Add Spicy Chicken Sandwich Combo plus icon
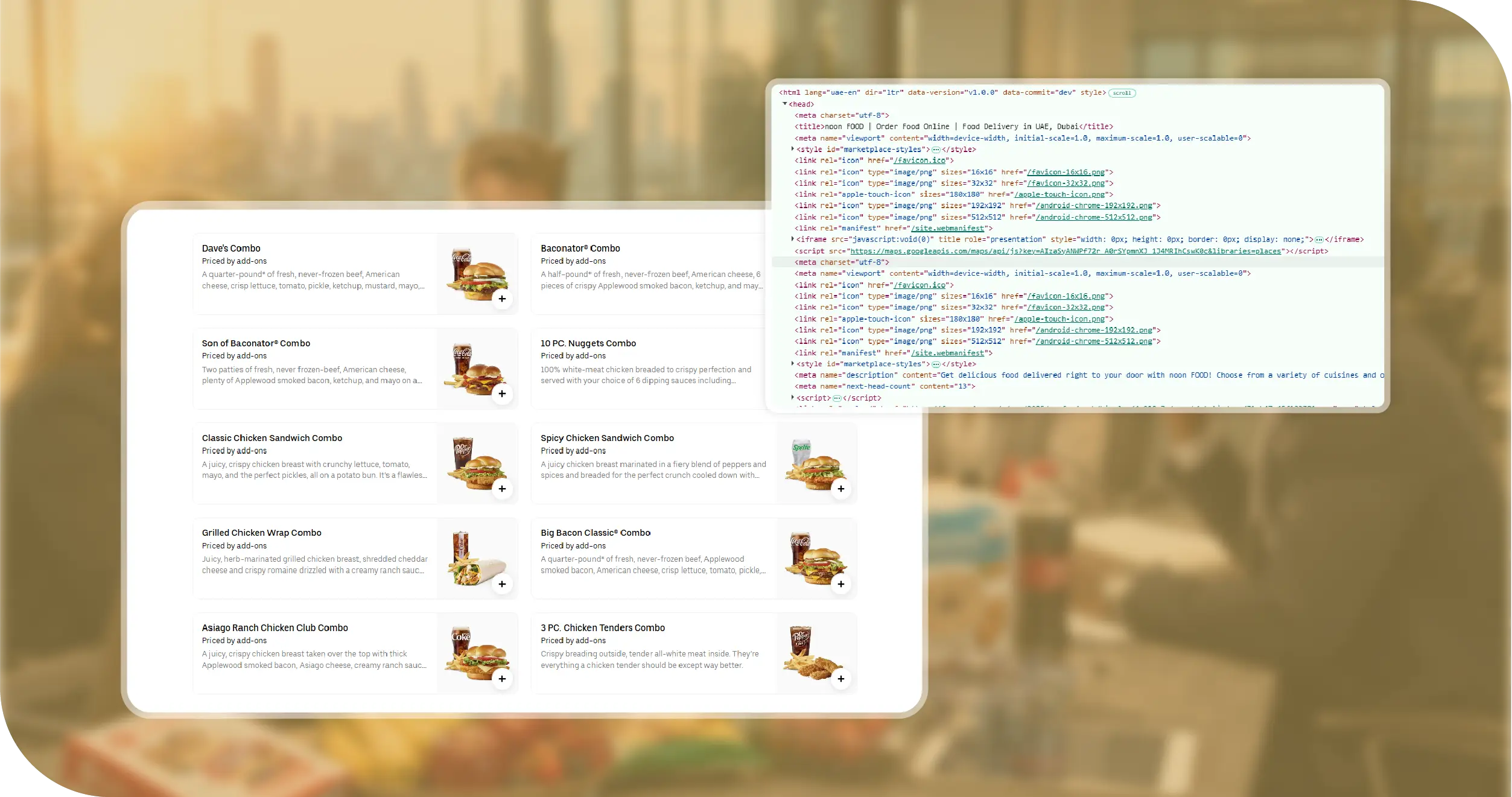Viewport: 1512px width, 797px height. click(x=840, y=489)
